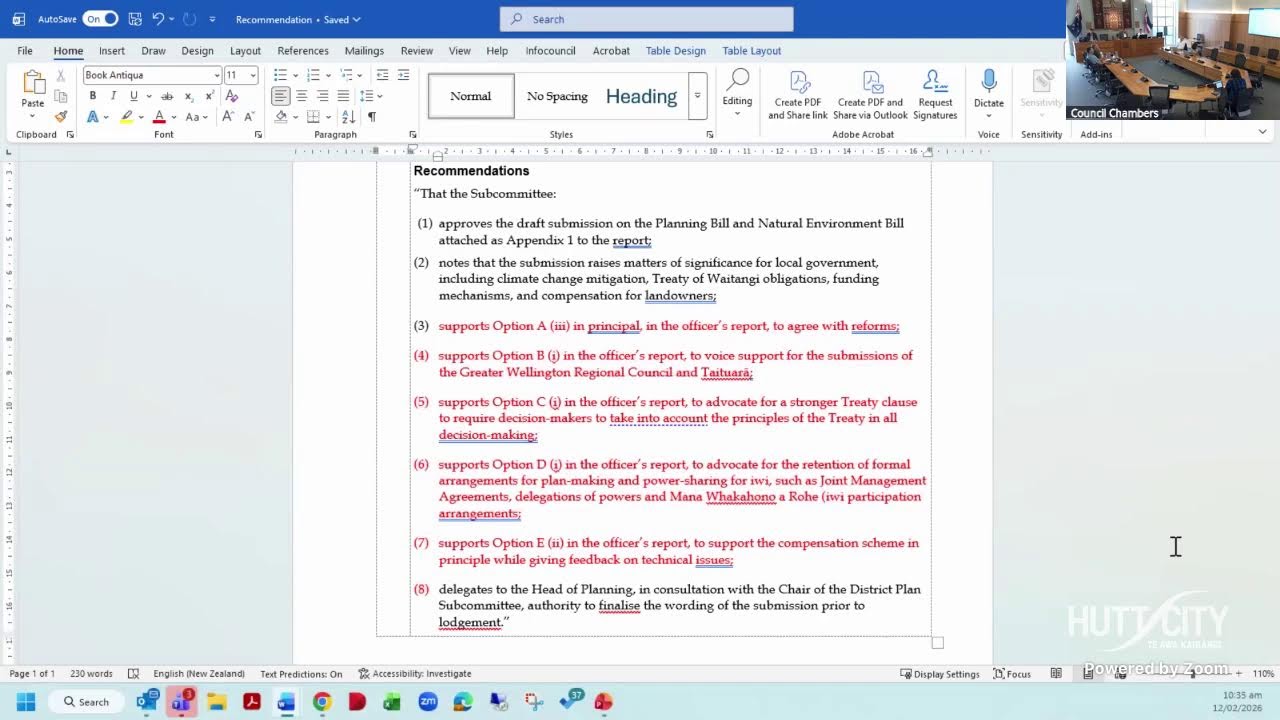Click the Align Right icon
Screen dimensions: 1280x720
point(322,96)
